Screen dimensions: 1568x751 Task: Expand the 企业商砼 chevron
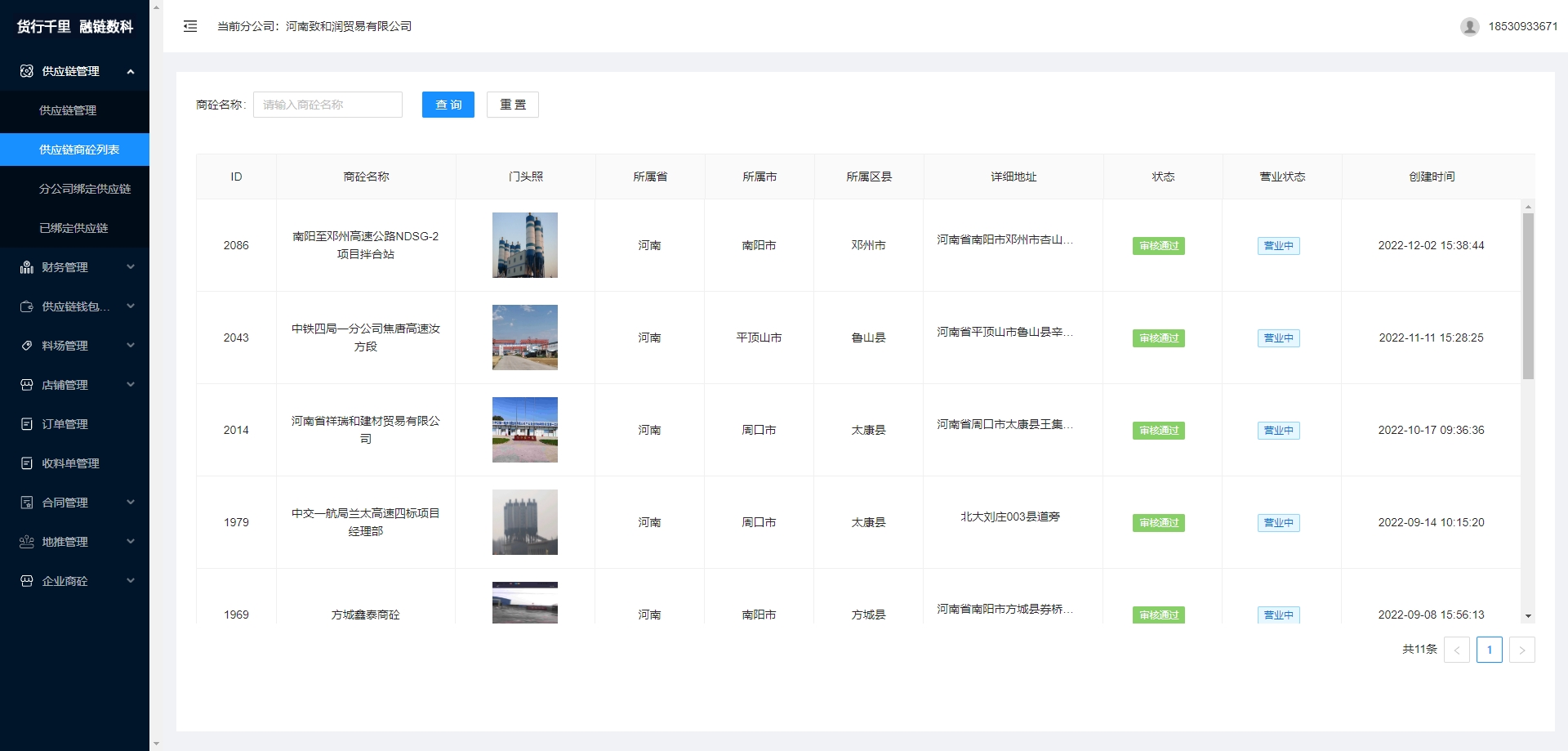(x=131, y=581)
